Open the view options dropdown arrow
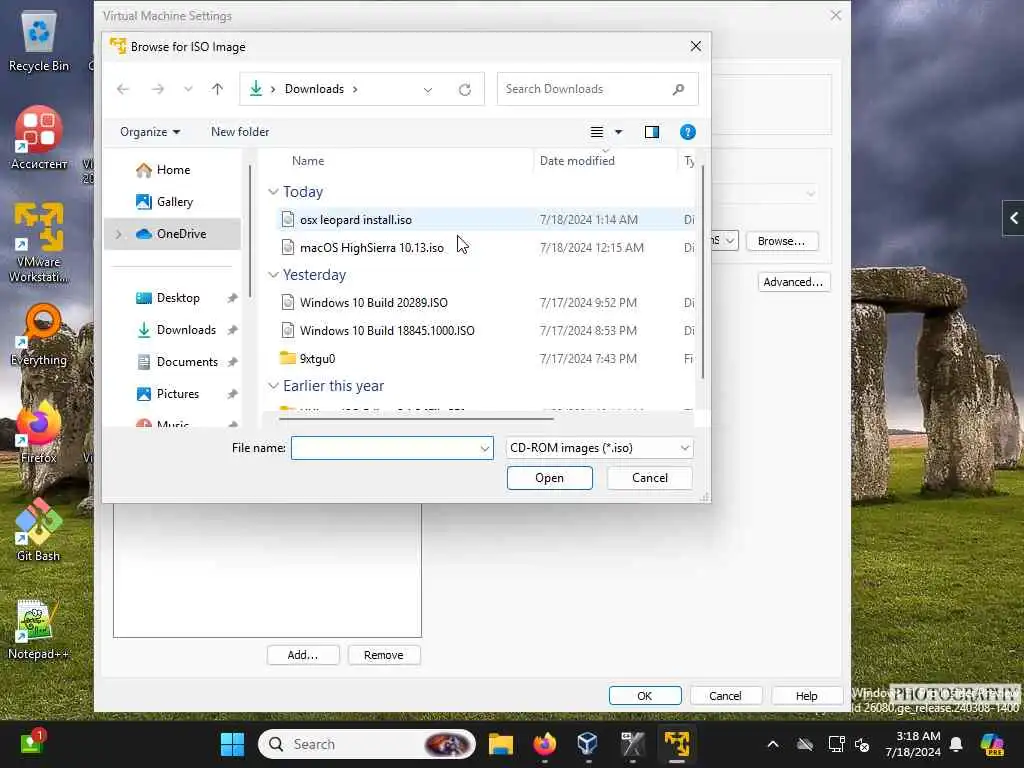The image size is (1024, 768). (618, 132)
